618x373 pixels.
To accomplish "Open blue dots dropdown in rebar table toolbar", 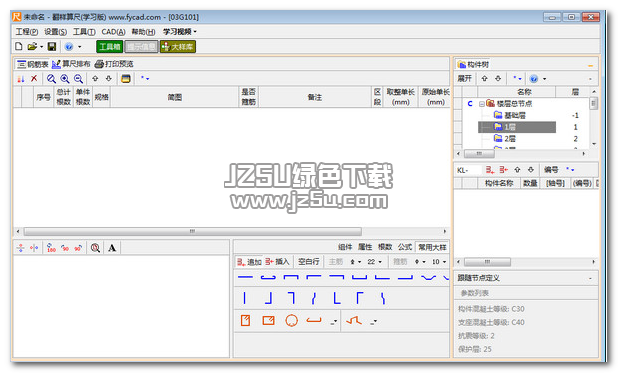I will coord(145,78).
